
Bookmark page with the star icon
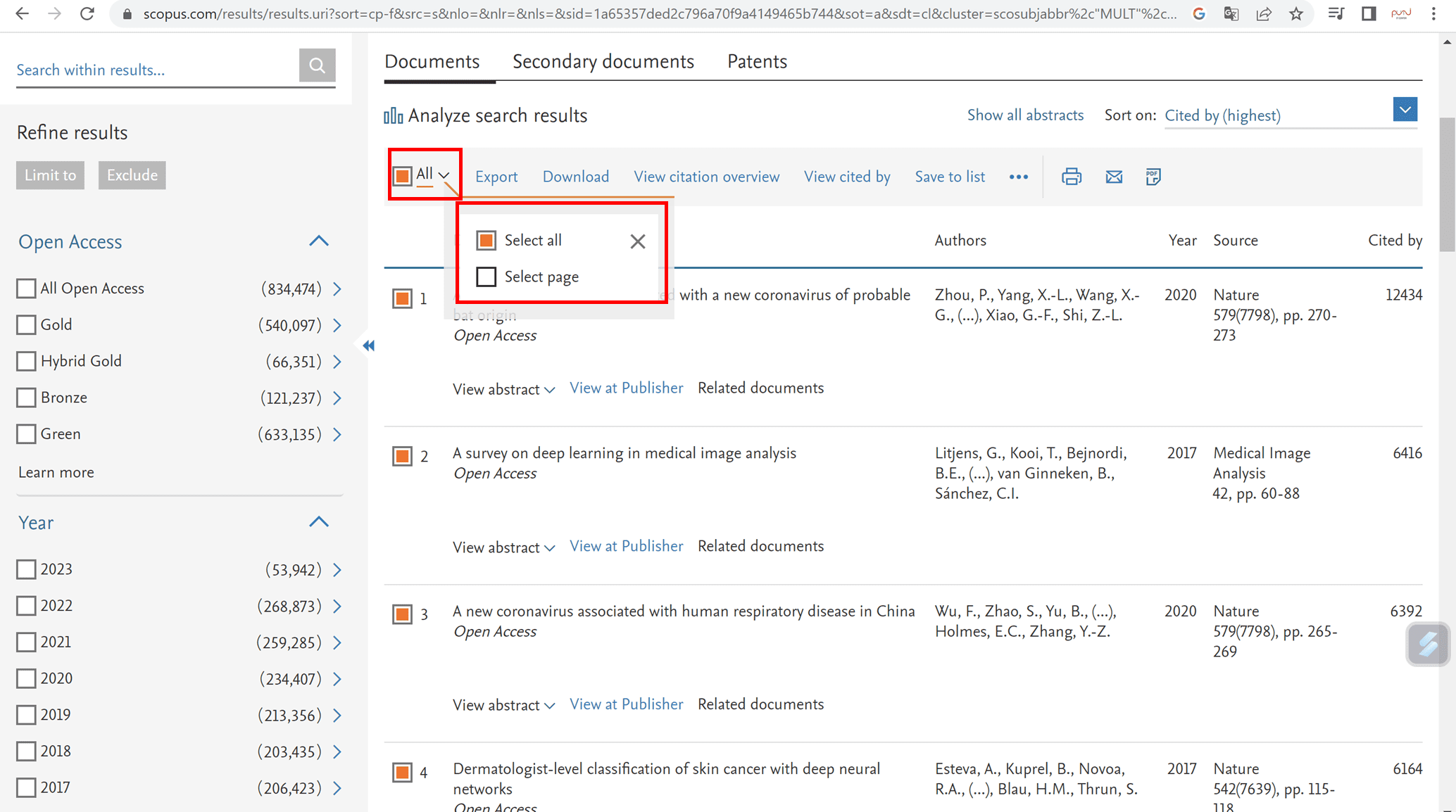[1295, 13]
